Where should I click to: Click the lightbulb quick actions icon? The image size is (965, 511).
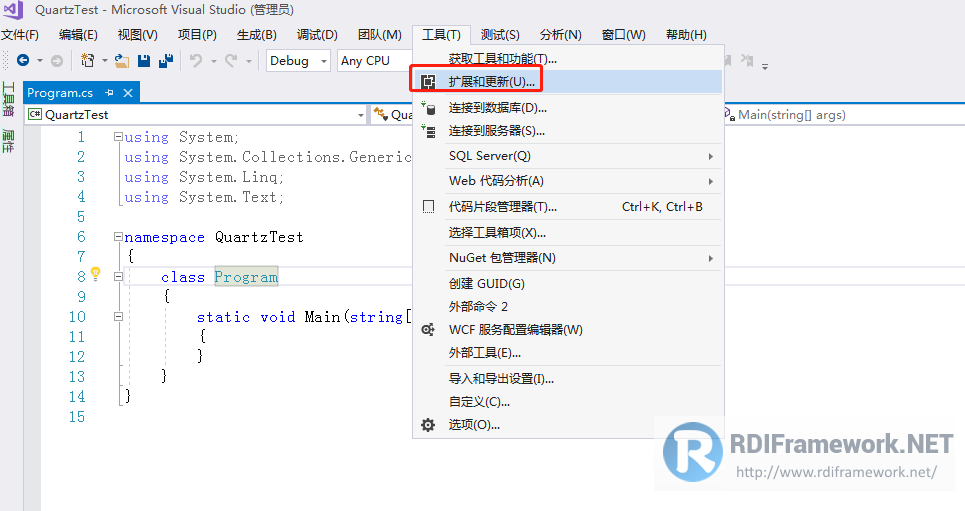tap(95, 273)
